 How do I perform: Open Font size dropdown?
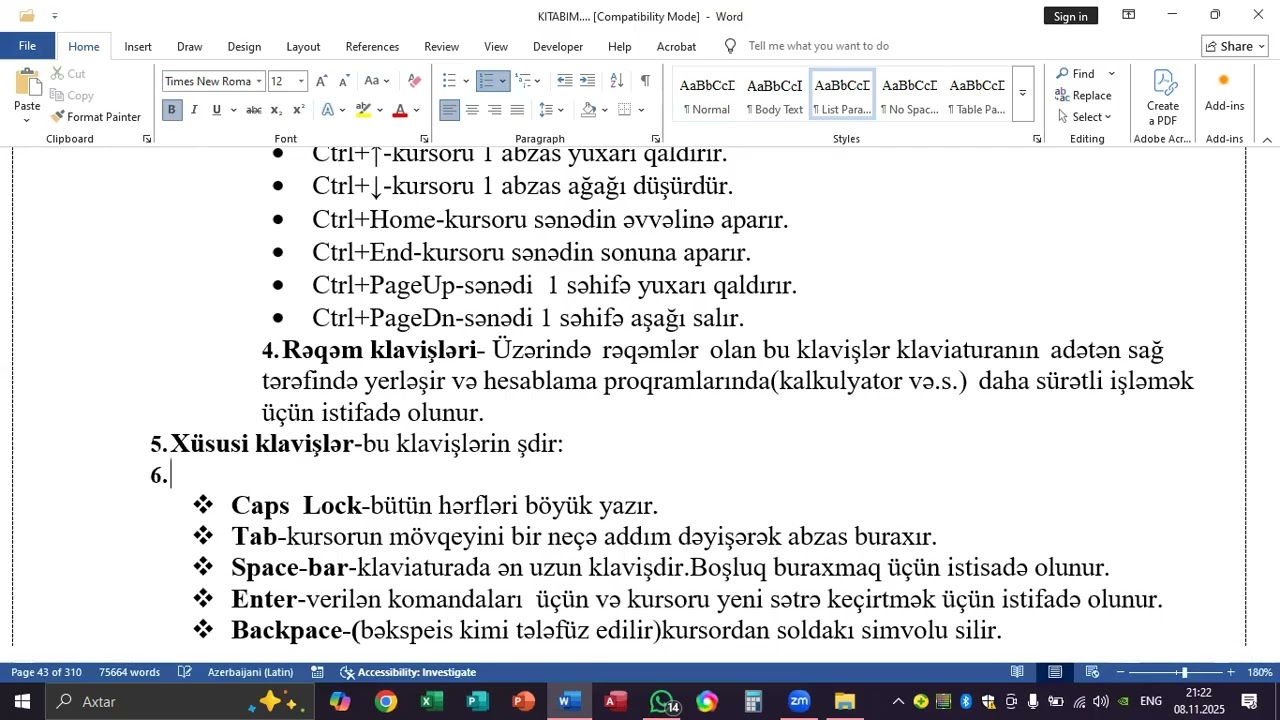click(301, 82)
